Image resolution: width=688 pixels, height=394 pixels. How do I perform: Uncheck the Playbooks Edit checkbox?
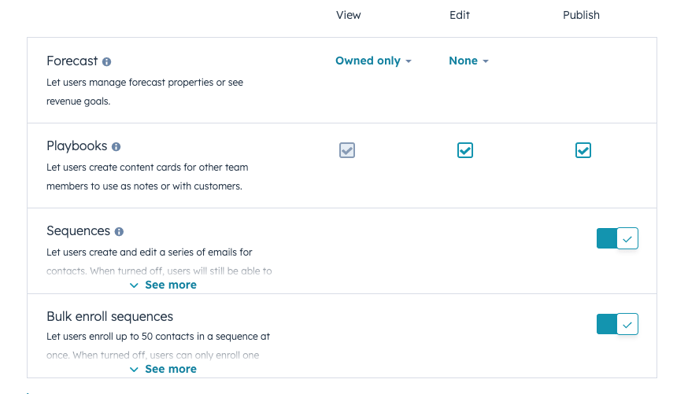click(x=465, y=150)
